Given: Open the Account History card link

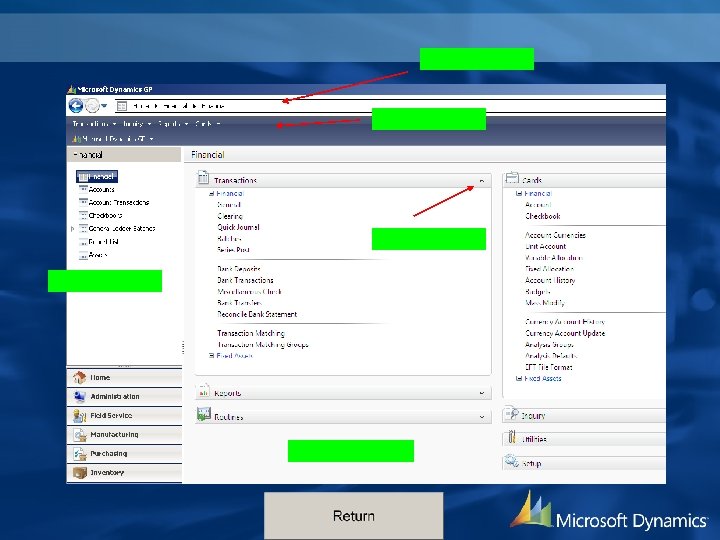Looking at the screenshot, I should coord(550,281).
